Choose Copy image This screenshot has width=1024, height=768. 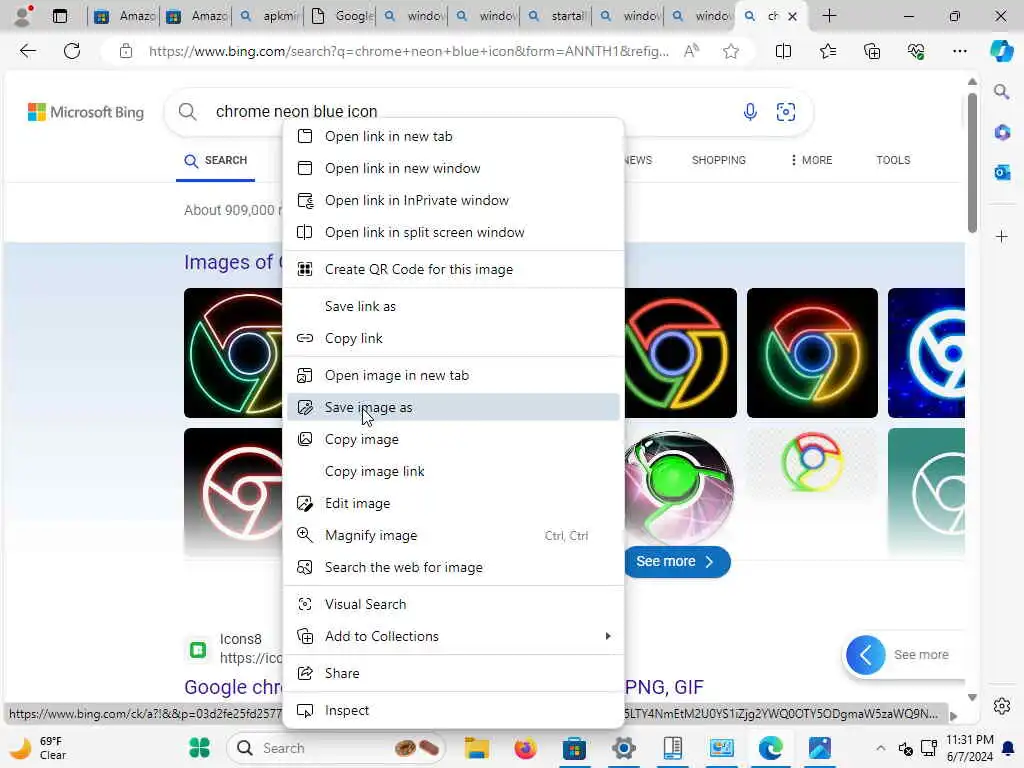coord(453,440)
